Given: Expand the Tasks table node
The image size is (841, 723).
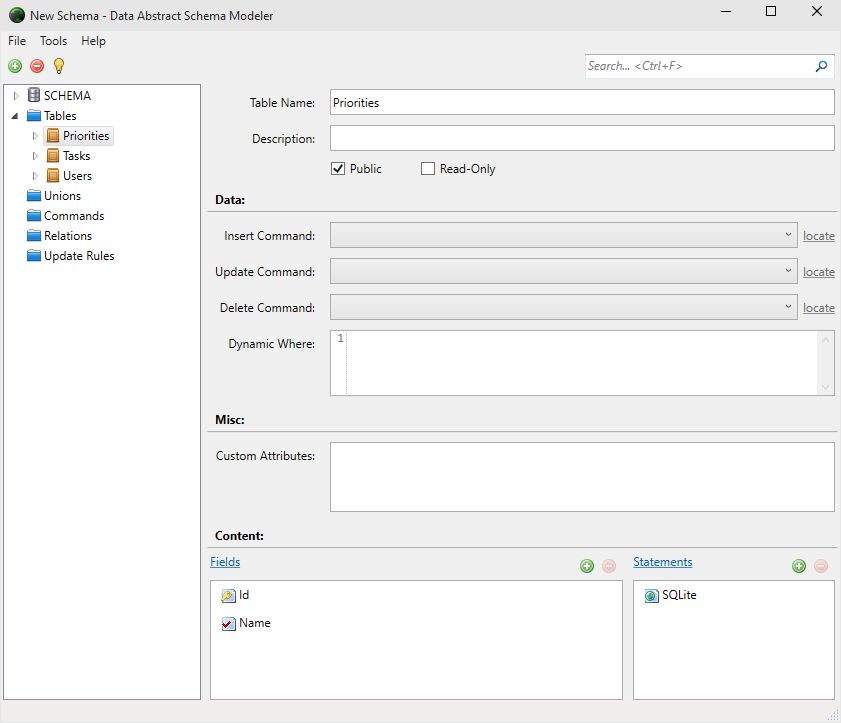Looking at the screenshot, I should [35, 156].
